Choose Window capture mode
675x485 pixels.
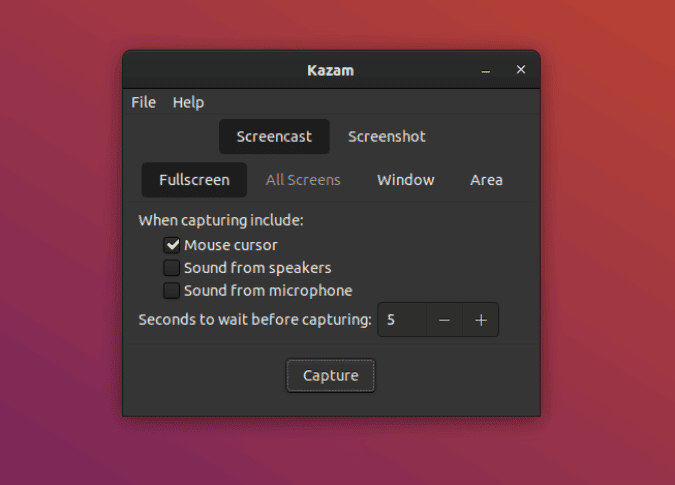point(406,180)
